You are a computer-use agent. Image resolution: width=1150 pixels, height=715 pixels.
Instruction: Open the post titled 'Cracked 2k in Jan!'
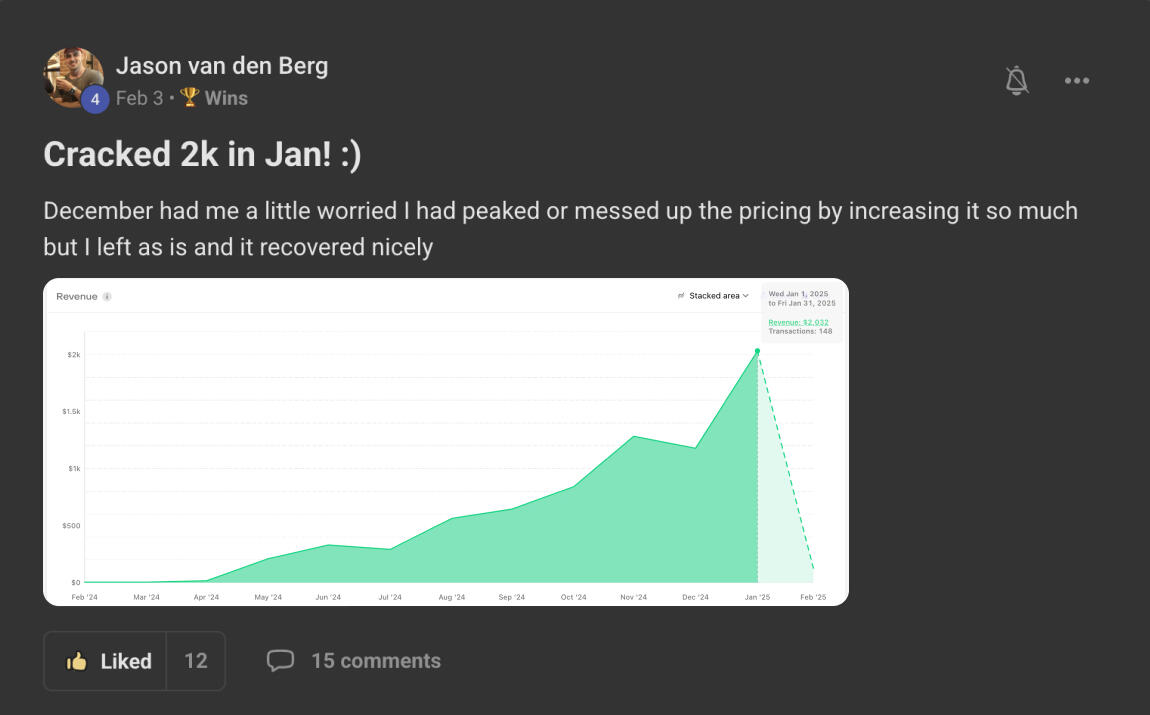tap(202, 154)
